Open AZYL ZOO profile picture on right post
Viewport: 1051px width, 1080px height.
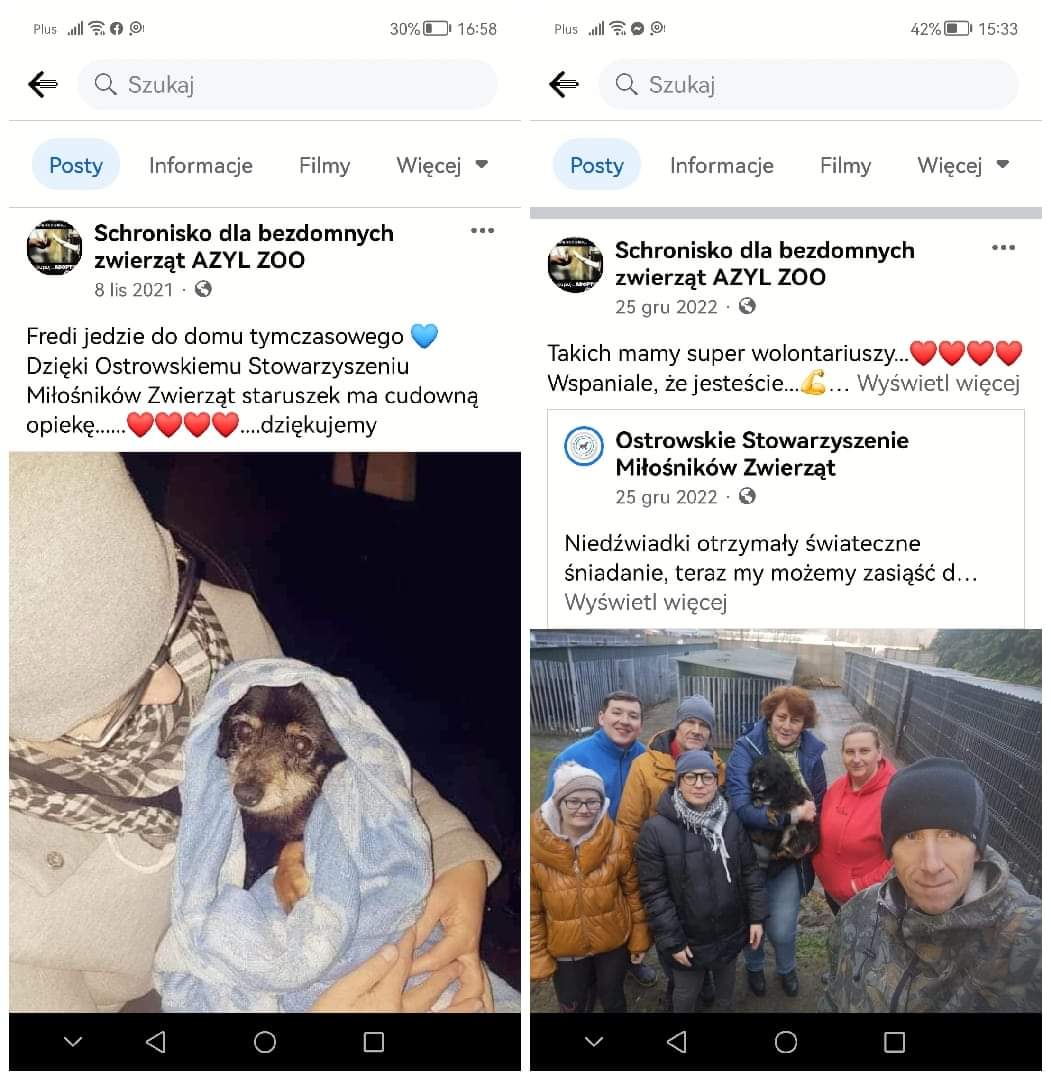tap(575, 264)
